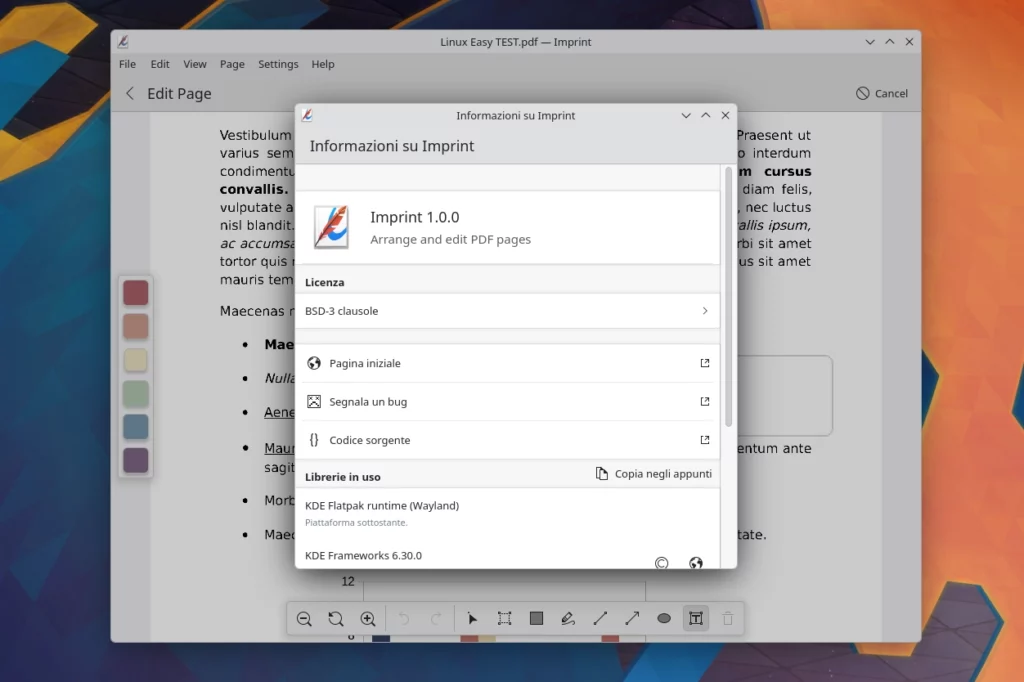Click the about dialog vertical scrollbar
The width and height of the screenshot is (1024, 682).
click(728, 297)
